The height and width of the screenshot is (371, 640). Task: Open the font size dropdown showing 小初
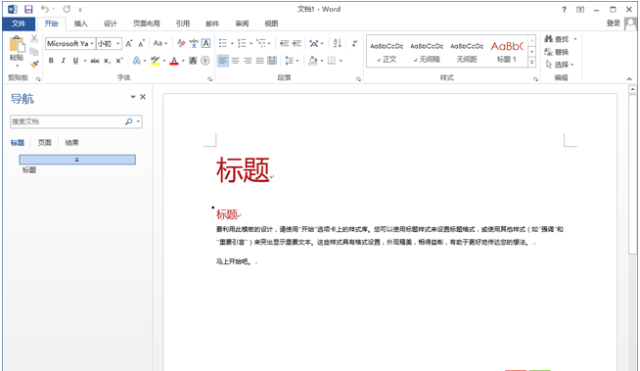pyautogui.click(x=118, y=43)
